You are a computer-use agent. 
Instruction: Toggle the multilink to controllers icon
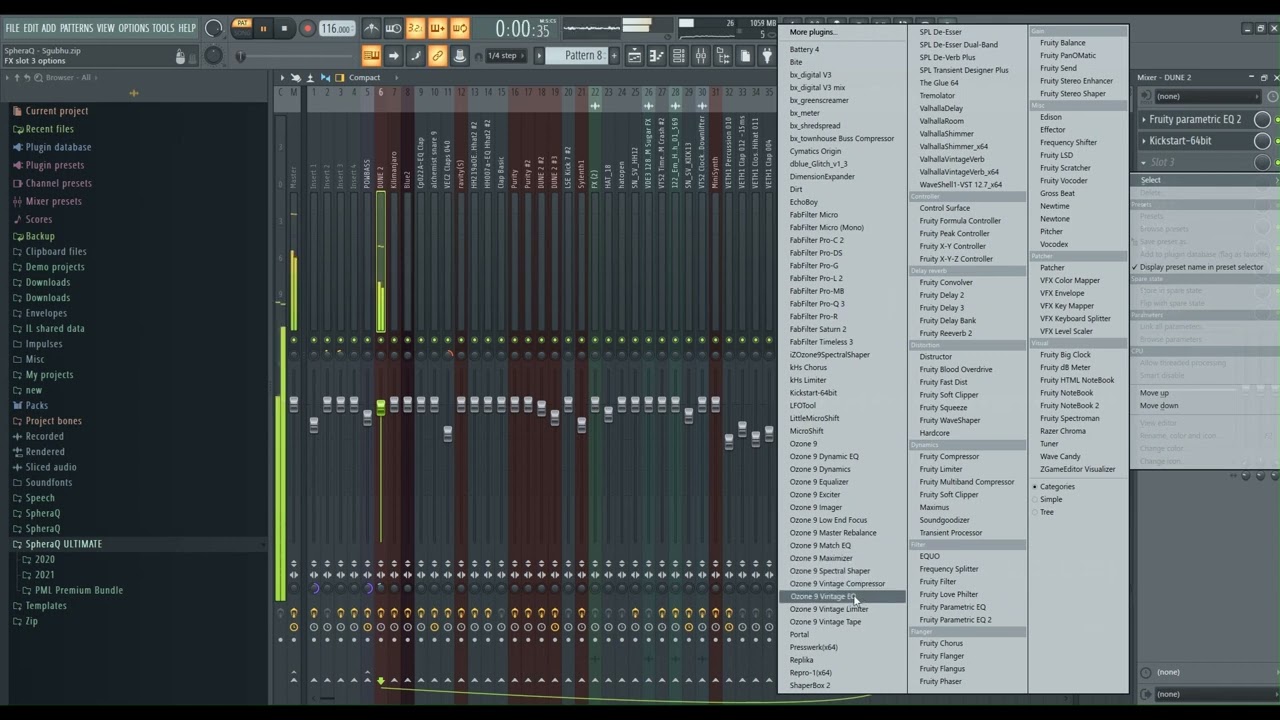(437, 56)
